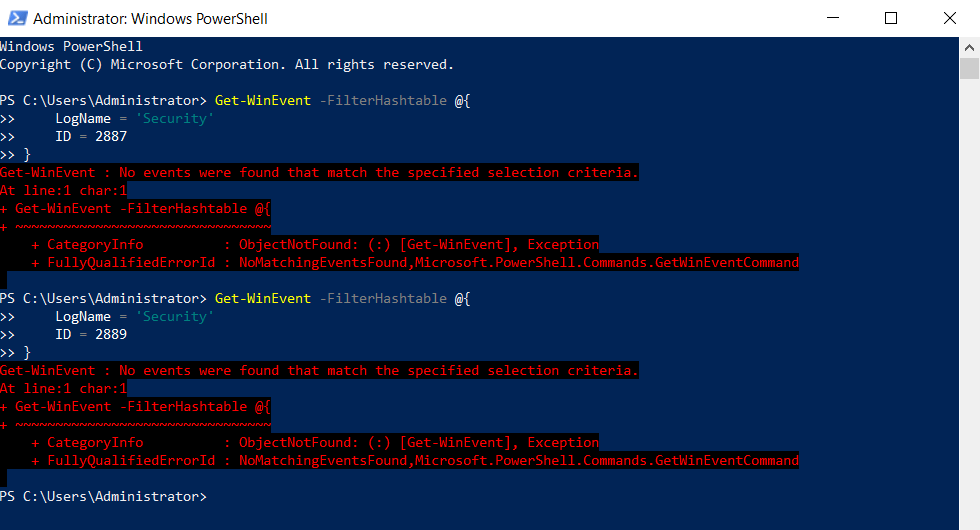
Task: Click the second 'No events were found' error
Action: coord(318,371)
